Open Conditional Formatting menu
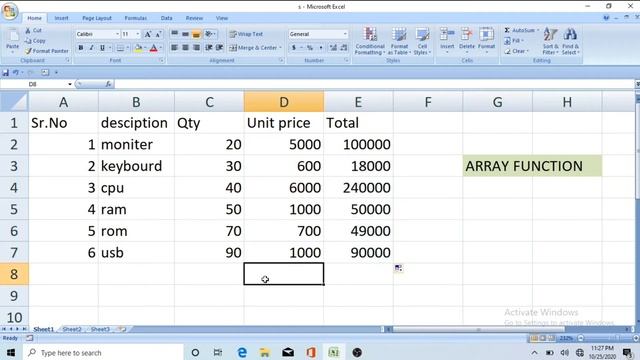The height and width of the screenshot is (360, 640). coord(370,41)
